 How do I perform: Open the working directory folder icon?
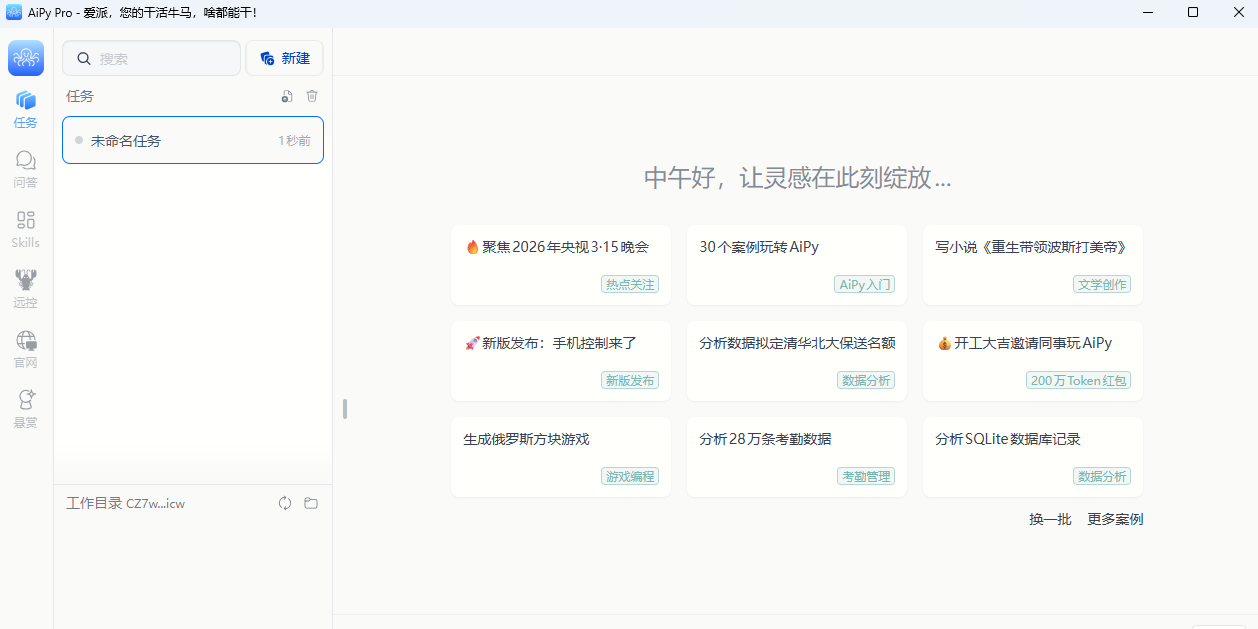pos(311,503)
